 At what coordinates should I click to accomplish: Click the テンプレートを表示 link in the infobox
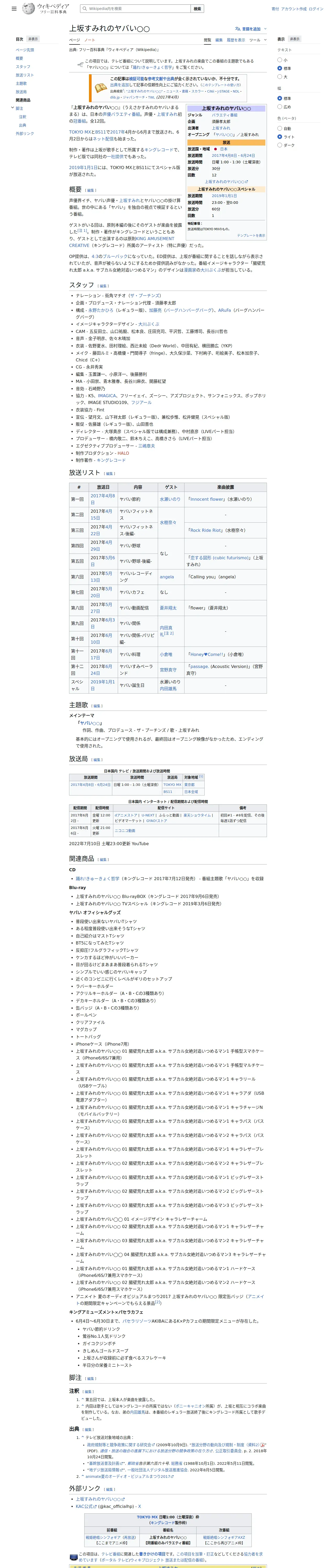tap(251, 235)
